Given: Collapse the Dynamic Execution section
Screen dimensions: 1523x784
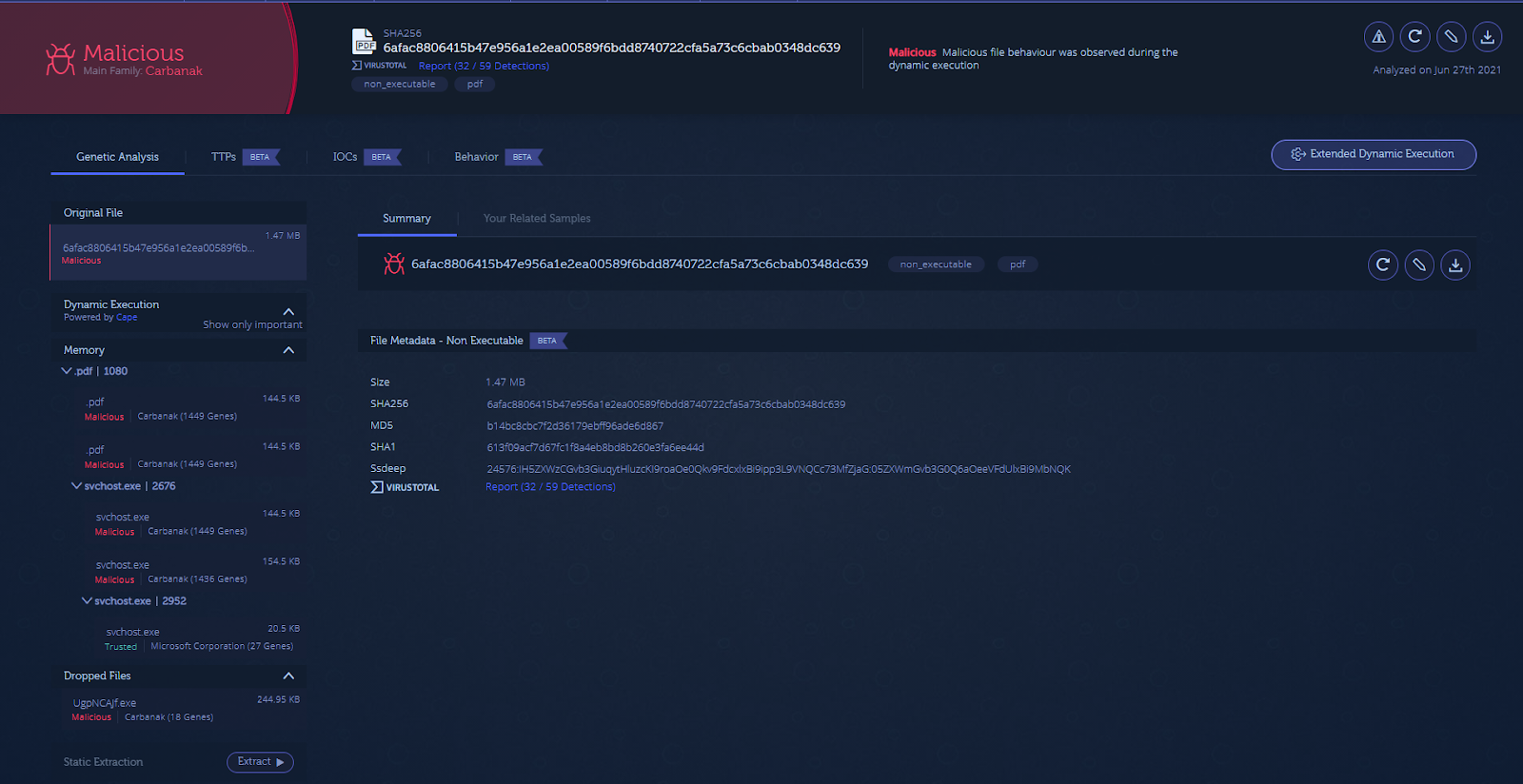Looking at the screenshot, I should [x=288, y=311].
